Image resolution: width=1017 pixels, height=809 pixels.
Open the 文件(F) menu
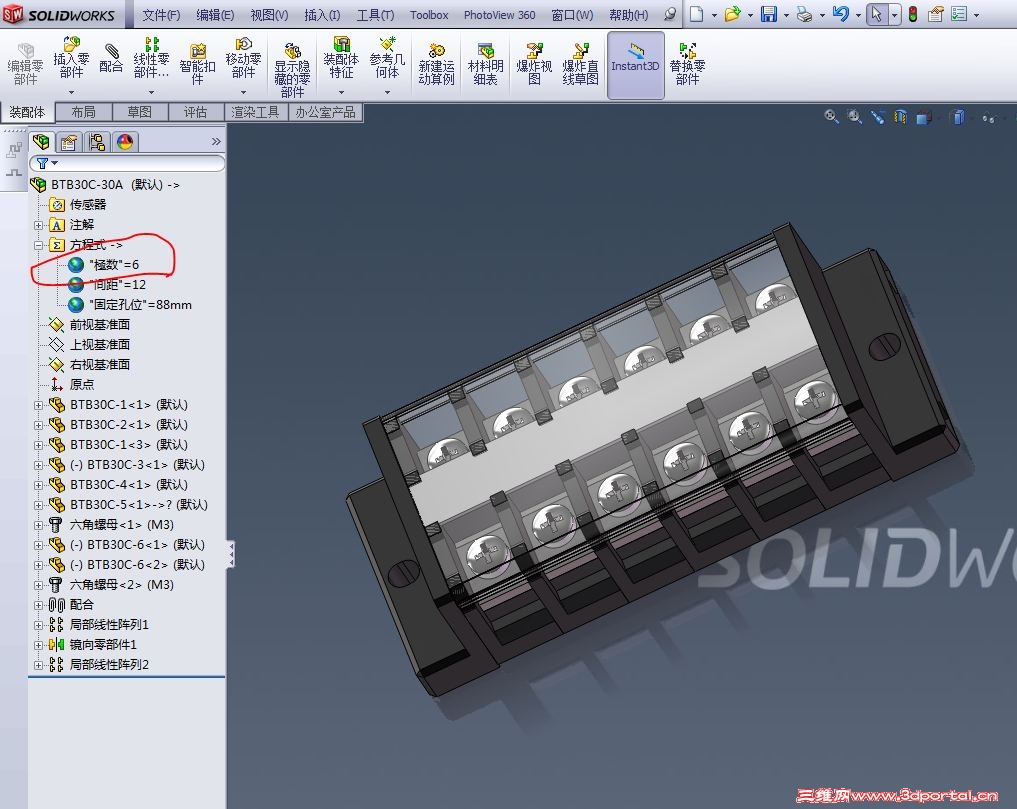click(161, 14)
